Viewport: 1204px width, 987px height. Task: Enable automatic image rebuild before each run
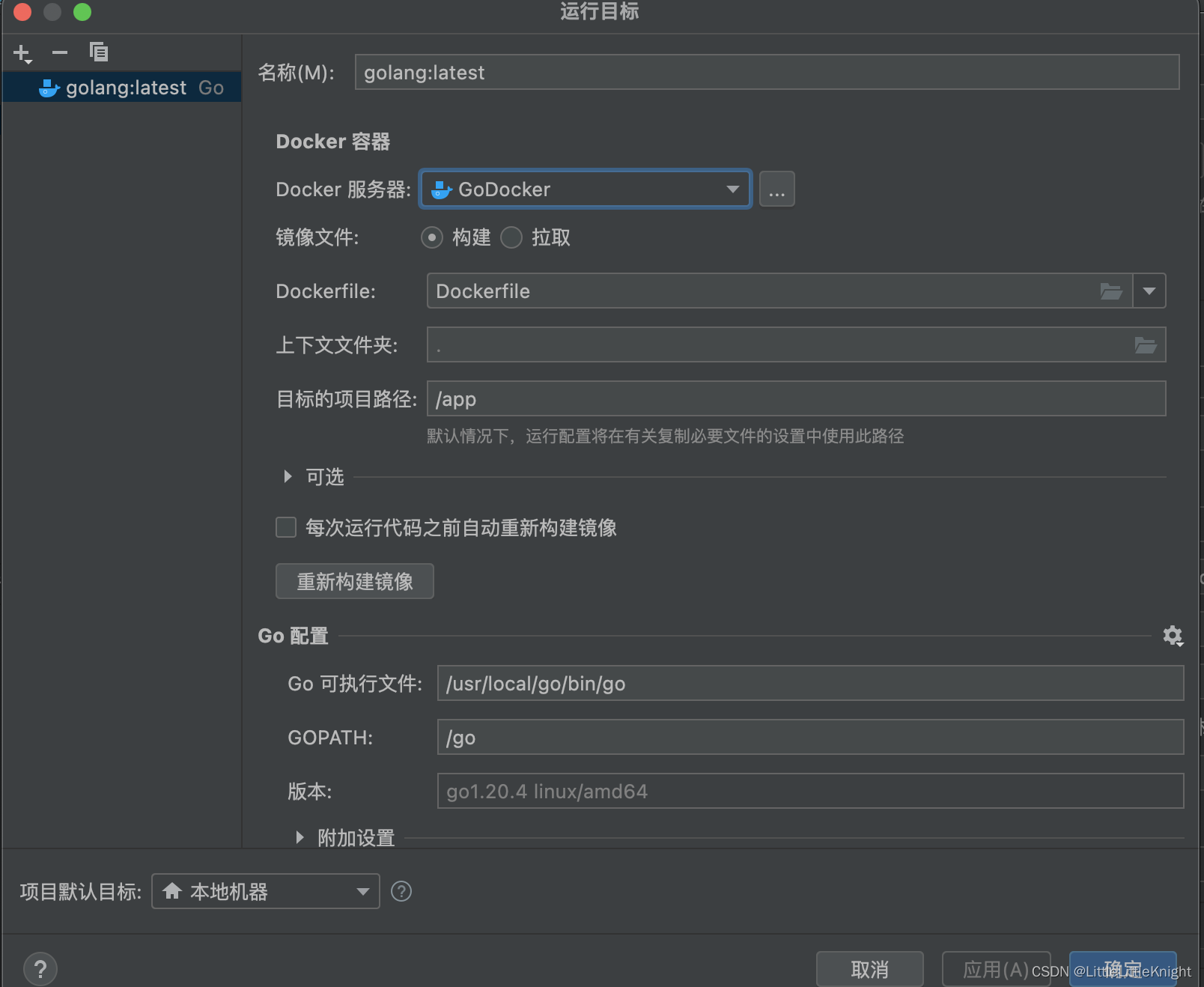285,527
